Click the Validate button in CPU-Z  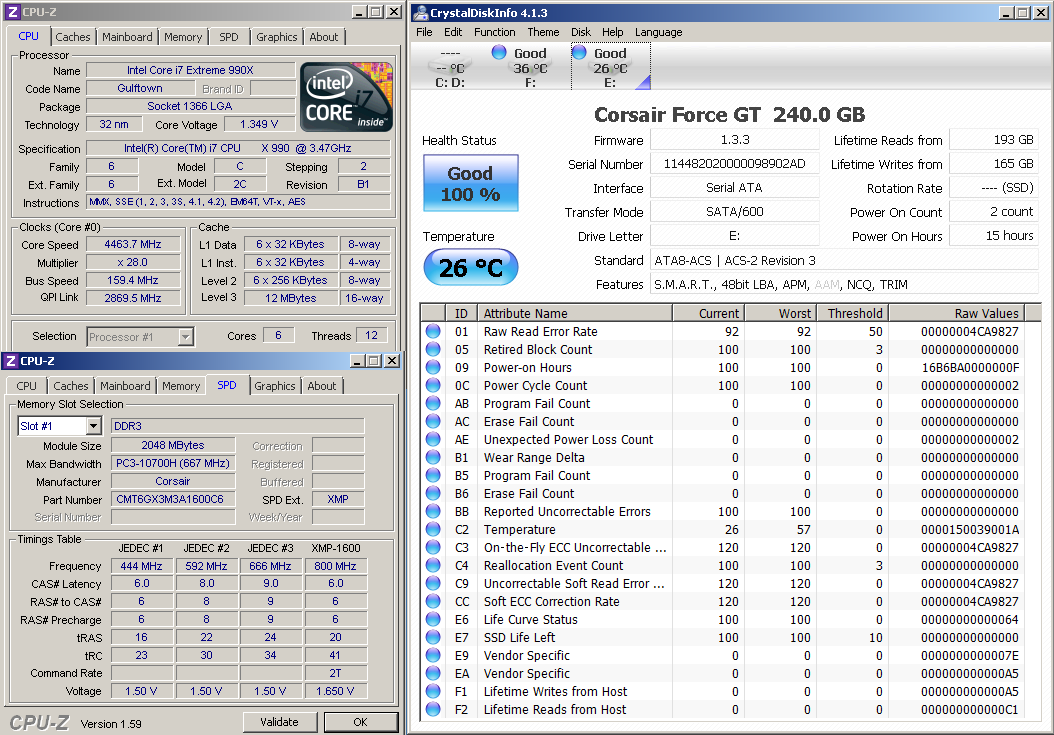click(280, 722)
